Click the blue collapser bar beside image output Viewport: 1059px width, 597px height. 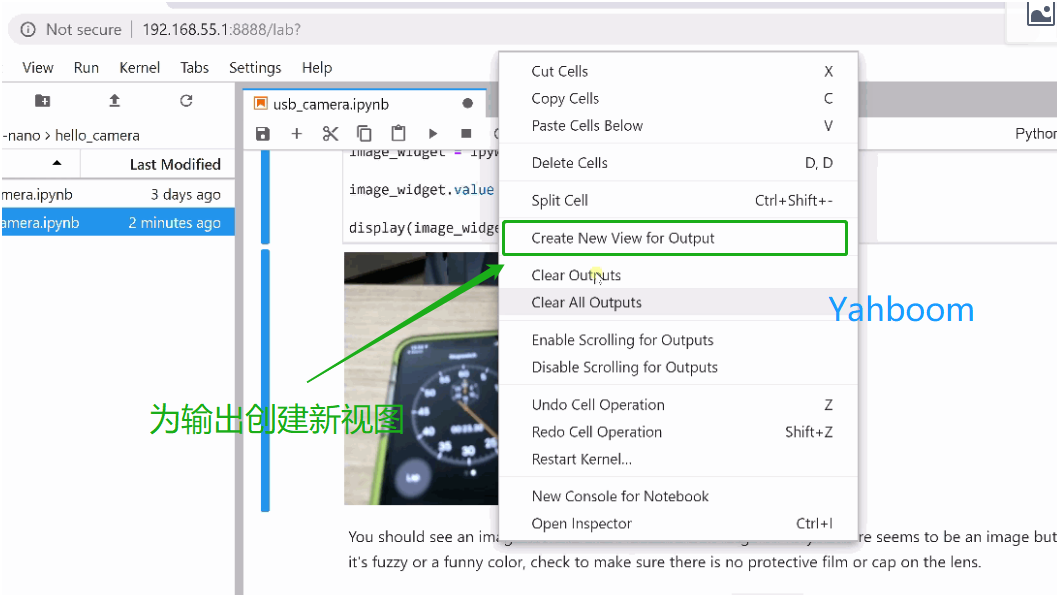pos(265,380)
